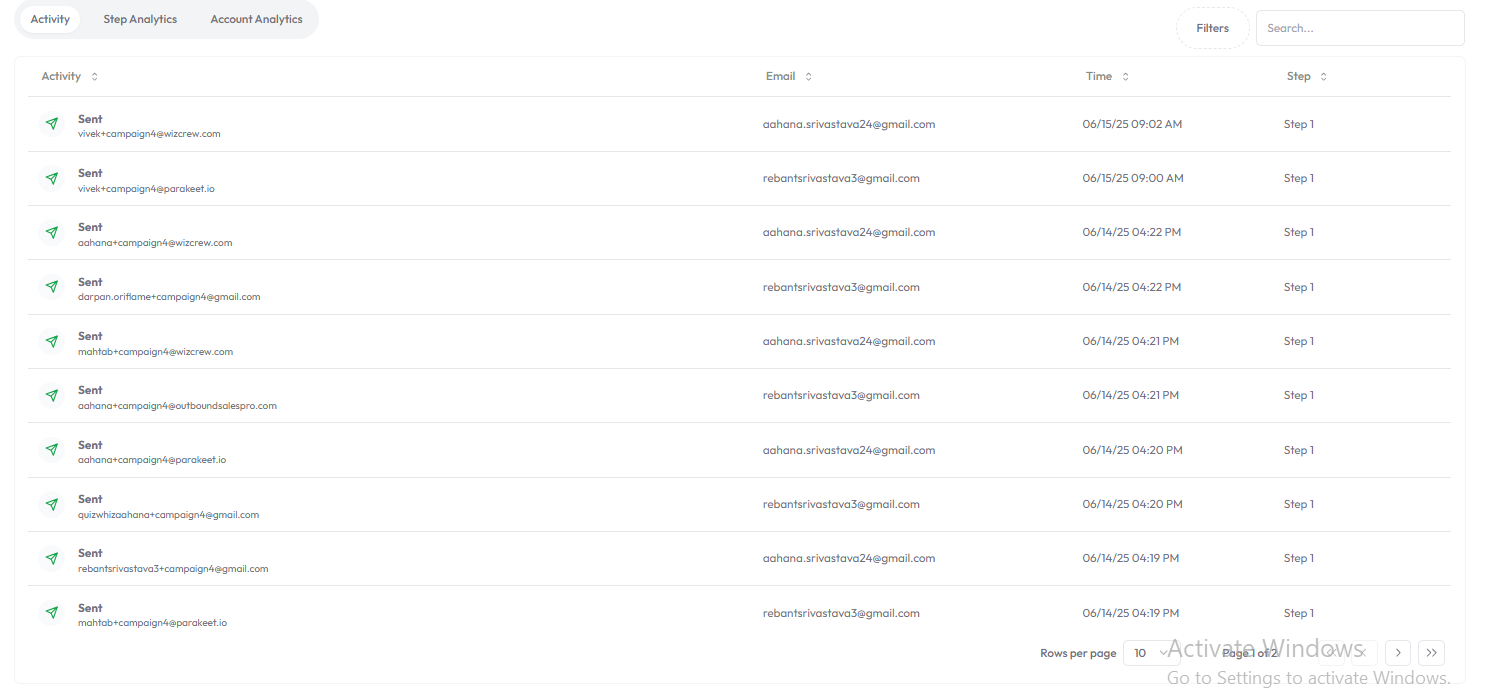
Task: Sort by Activity column sort icon
Action: pyautogui.click(x=95, y=77)
